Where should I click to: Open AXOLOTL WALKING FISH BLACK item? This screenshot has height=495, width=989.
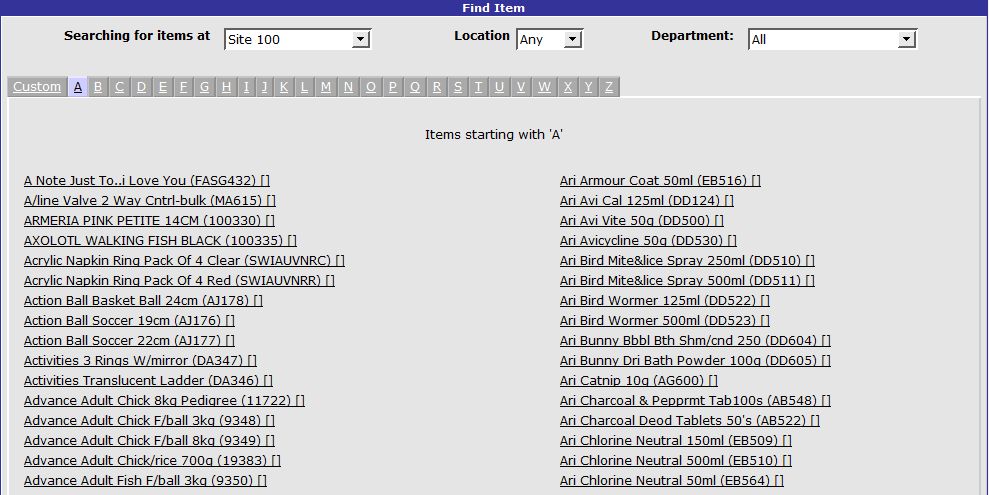[x=160, y=241]
